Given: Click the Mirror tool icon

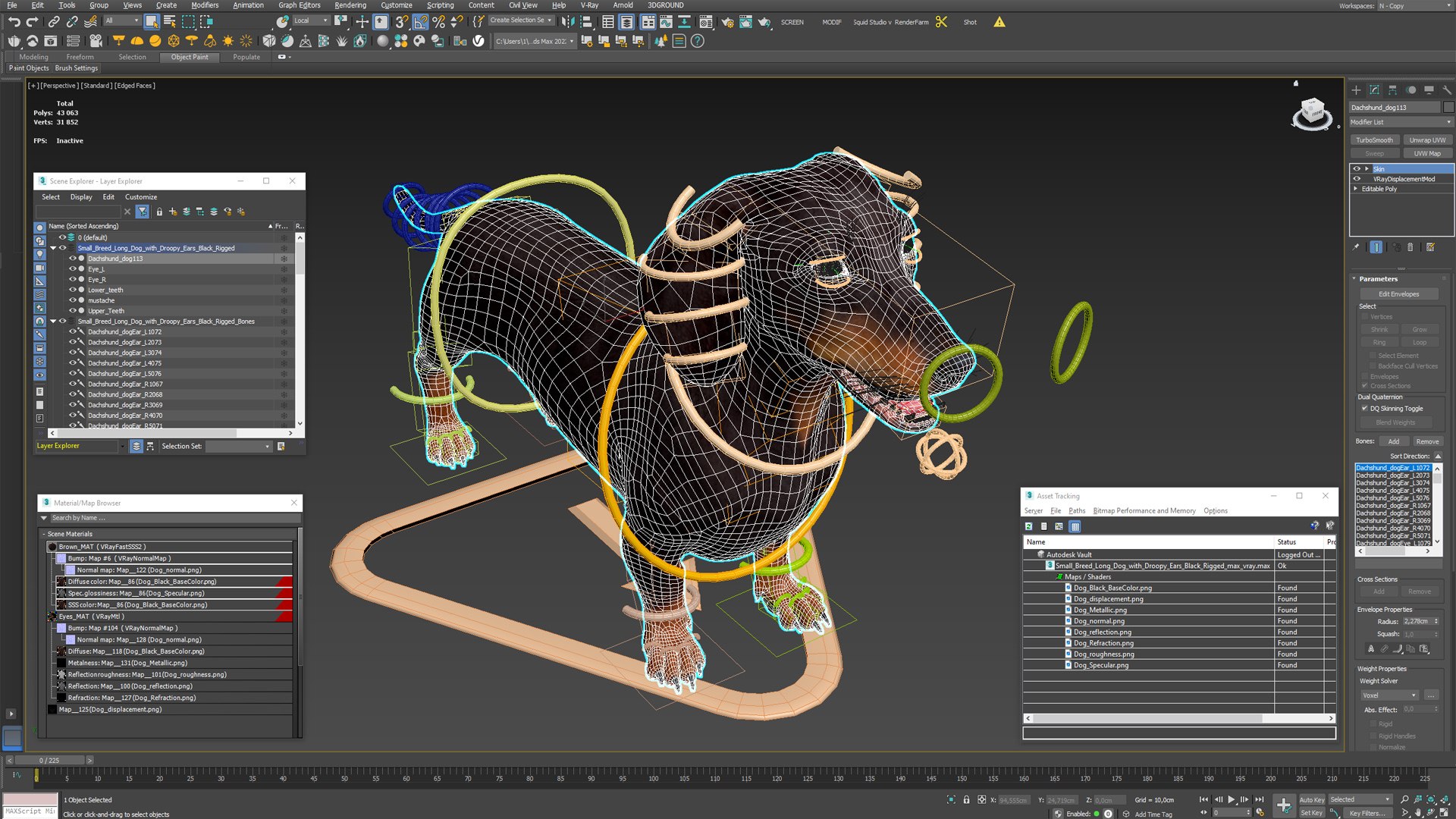Looking at the screenshot, I should pos(567,22).
